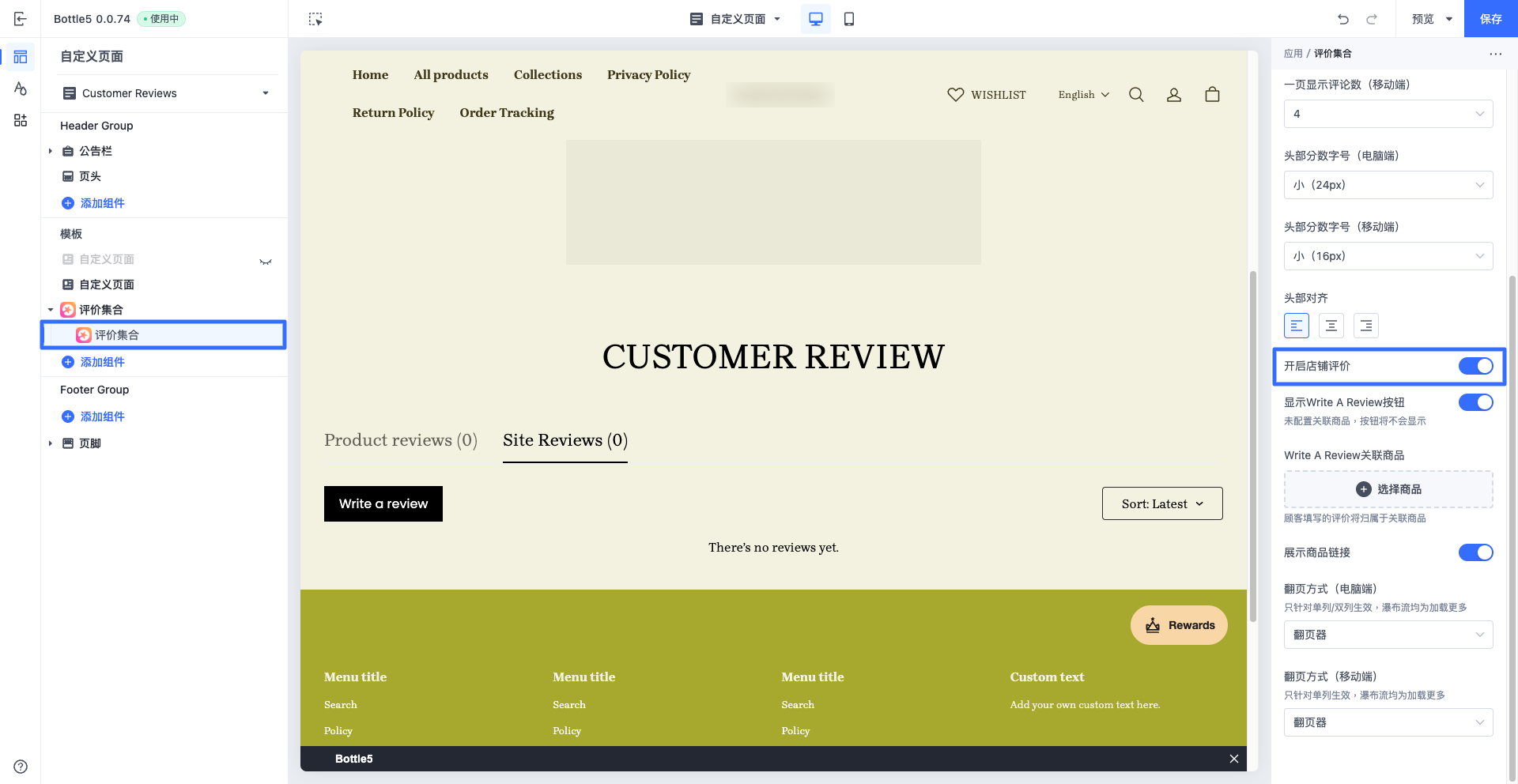Screen dimensions: 1518x784
Task: Click the three-dot more options icon
Action: coord(1495,54)
